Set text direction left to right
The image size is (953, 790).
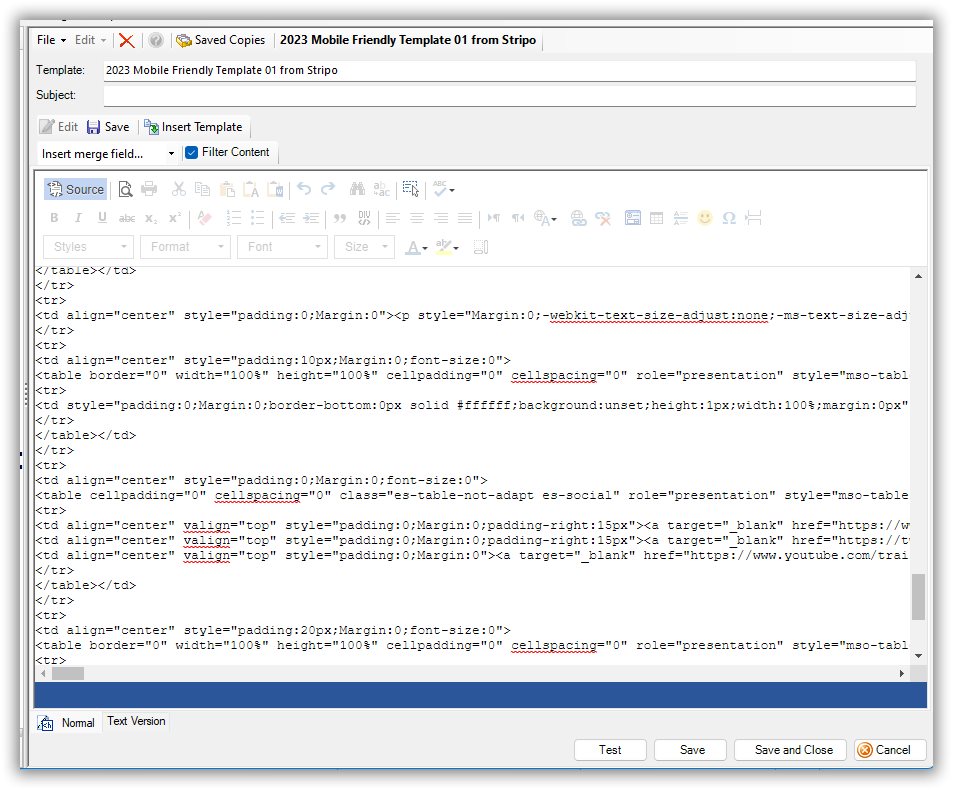[x=494, y=218]
